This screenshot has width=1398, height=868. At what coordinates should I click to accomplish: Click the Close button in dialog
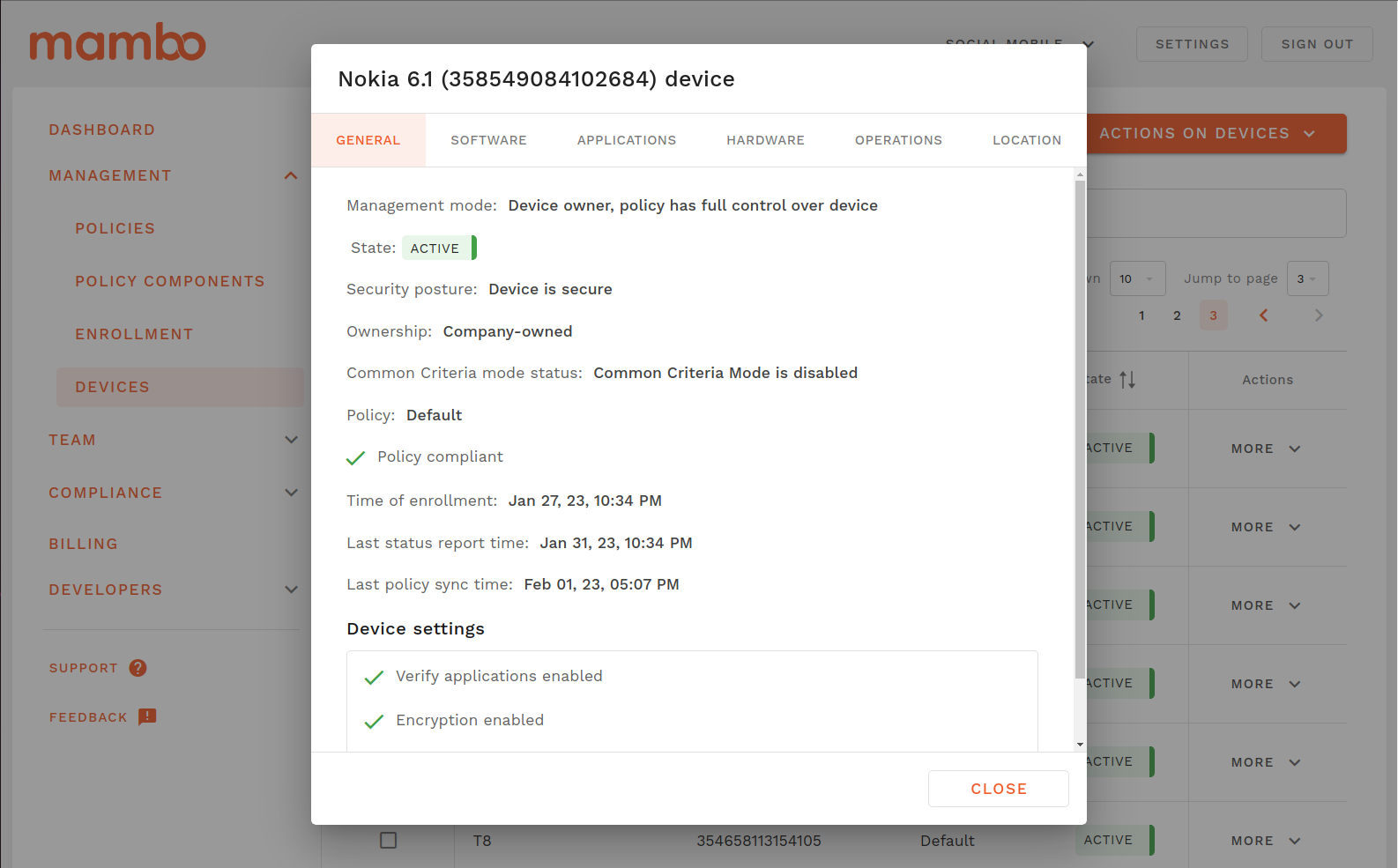click(999, 789)
